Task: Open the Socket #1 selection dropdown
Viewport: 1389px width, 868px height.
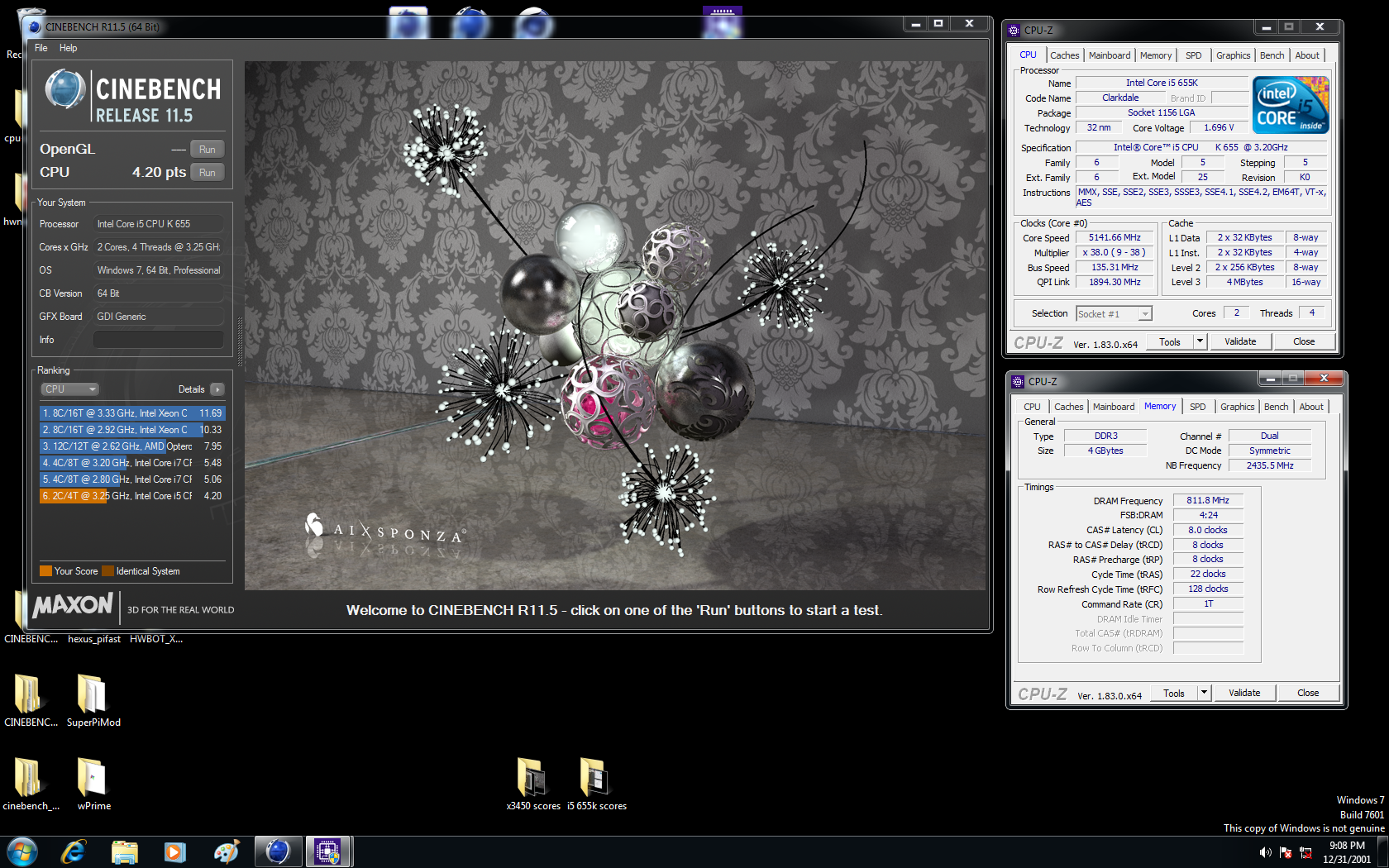Action: (x=1115, y=314)
